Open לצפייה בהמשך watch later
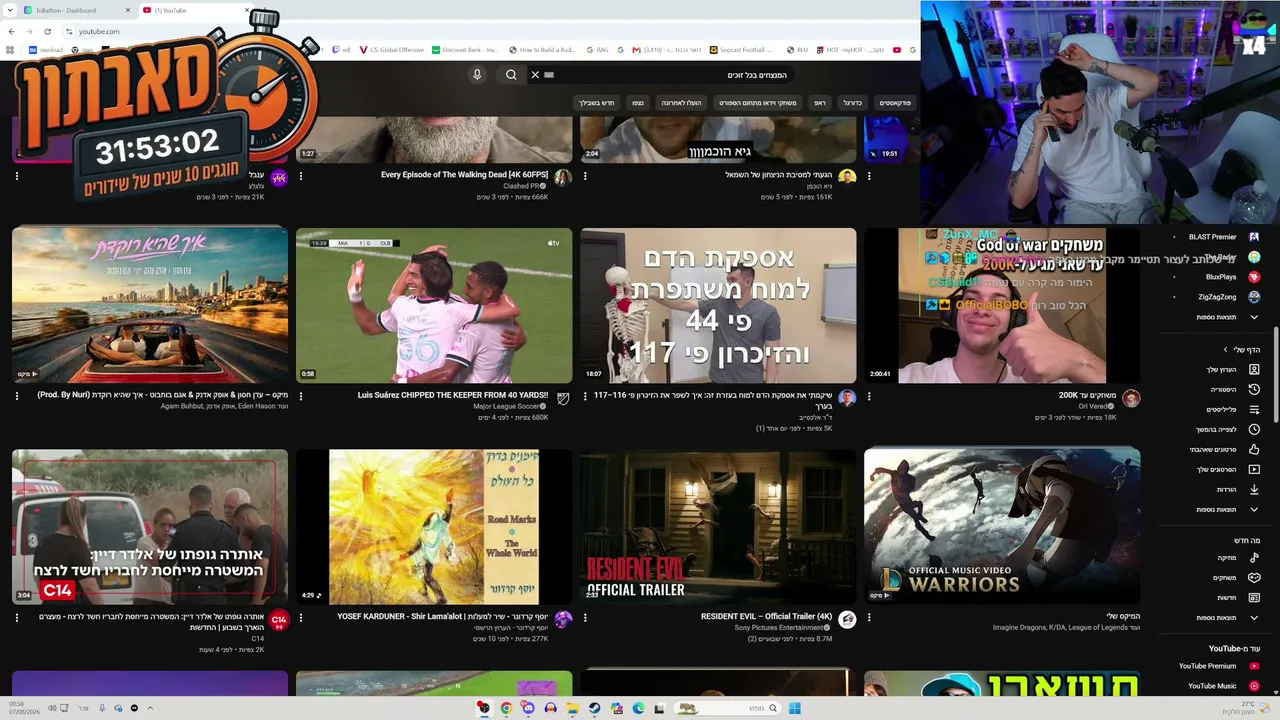The image size is (1280, 720). pyautogui.click(x=1228, y=430)
